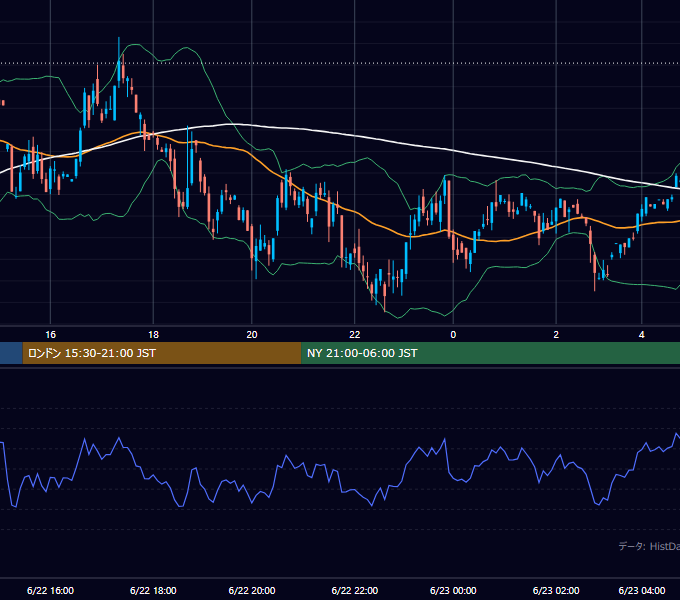Click the データ: HistData source text
Screen dimensions: 680x600
[649, 546]
